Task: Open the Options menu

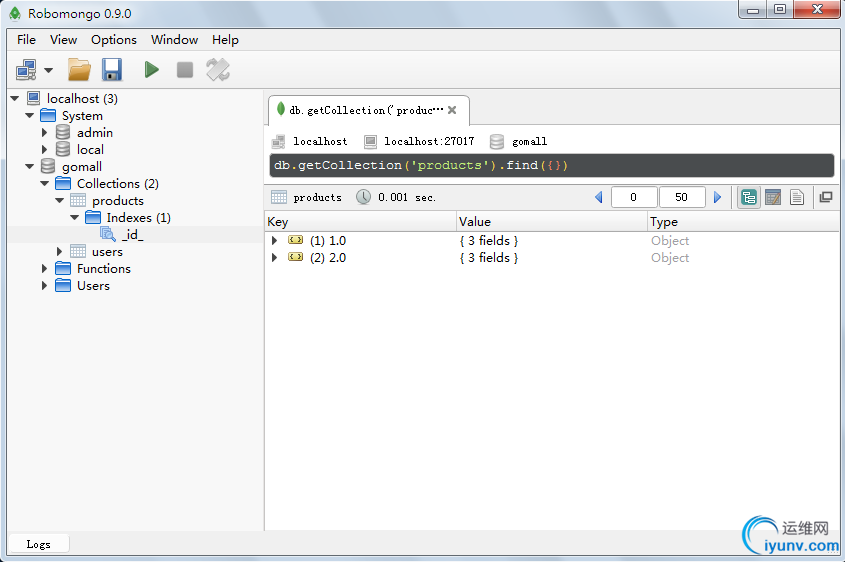Action: [114, 40]
